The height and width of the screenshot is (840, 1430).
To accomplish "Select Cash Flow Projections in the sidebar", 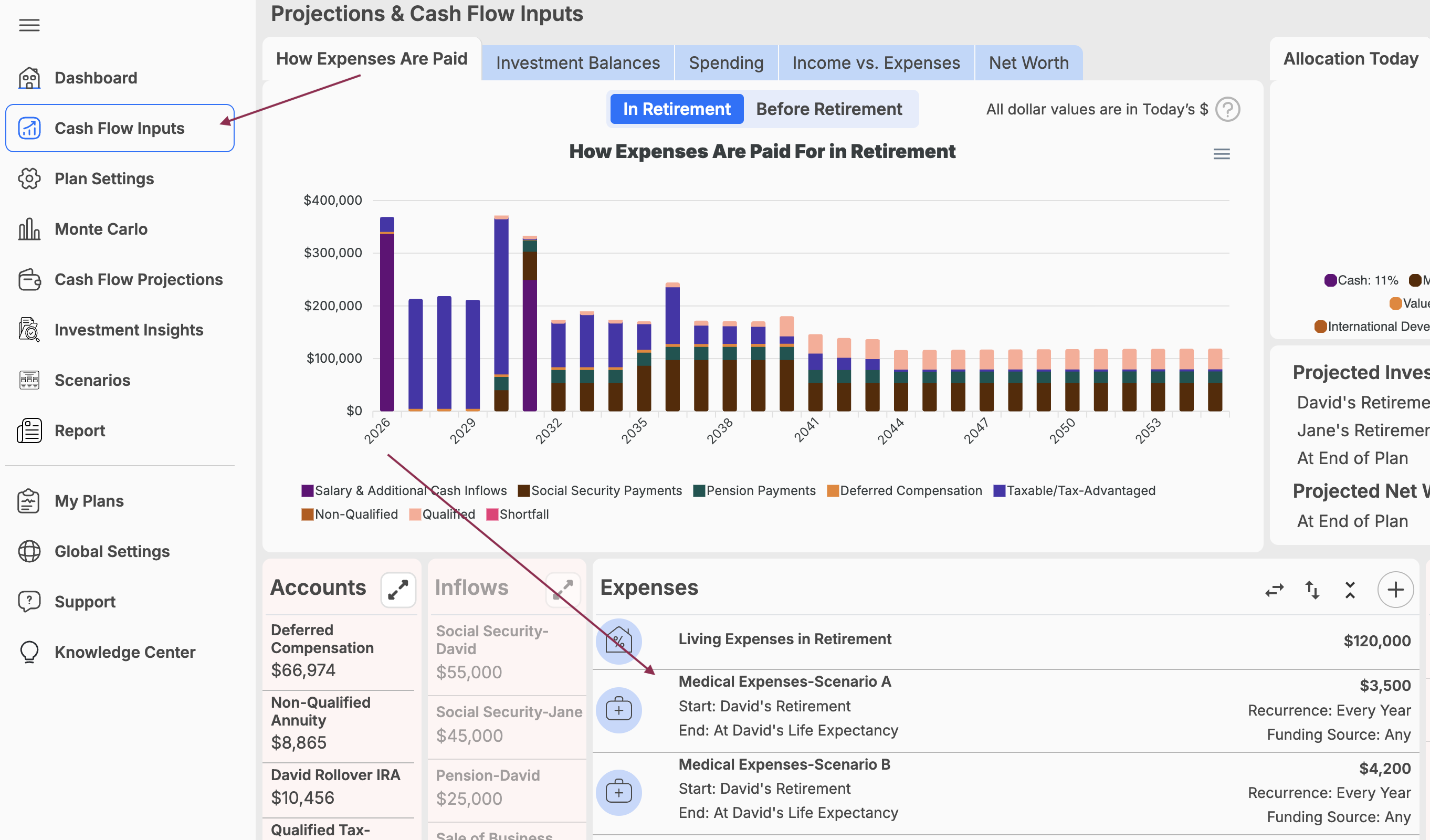I will (x=139, y=279).
